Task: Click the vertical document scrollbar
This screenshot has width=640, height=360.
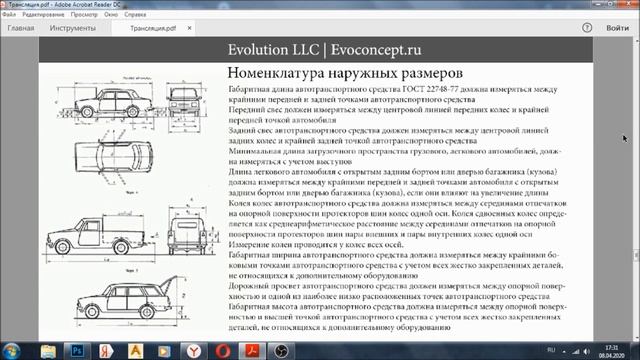Action: [x=637, y=190]
